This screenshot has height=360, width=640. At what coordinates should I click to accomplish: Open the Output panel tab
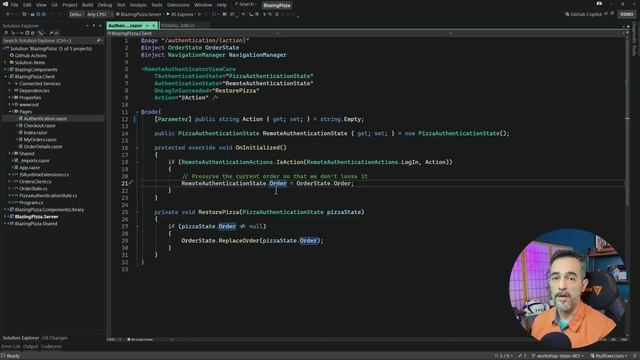click(30, 347)
